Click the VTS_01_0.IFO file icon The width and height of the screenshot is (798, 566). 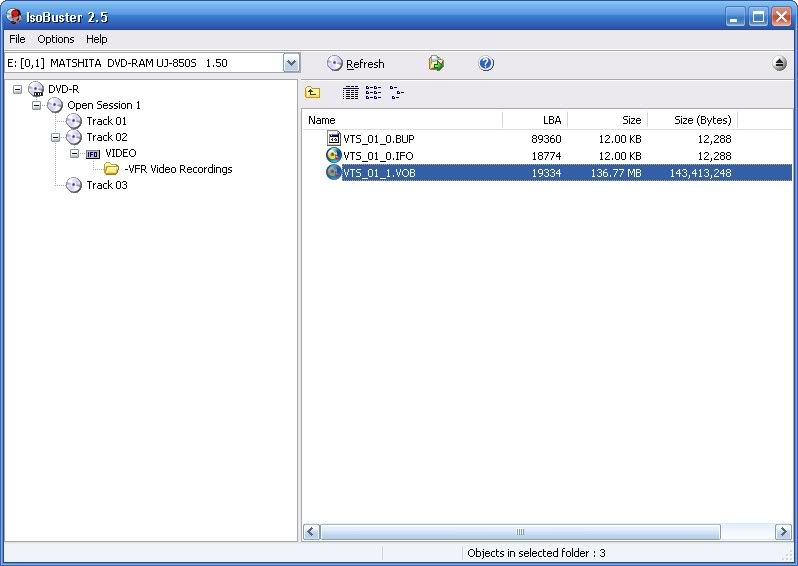click(334, 155)
